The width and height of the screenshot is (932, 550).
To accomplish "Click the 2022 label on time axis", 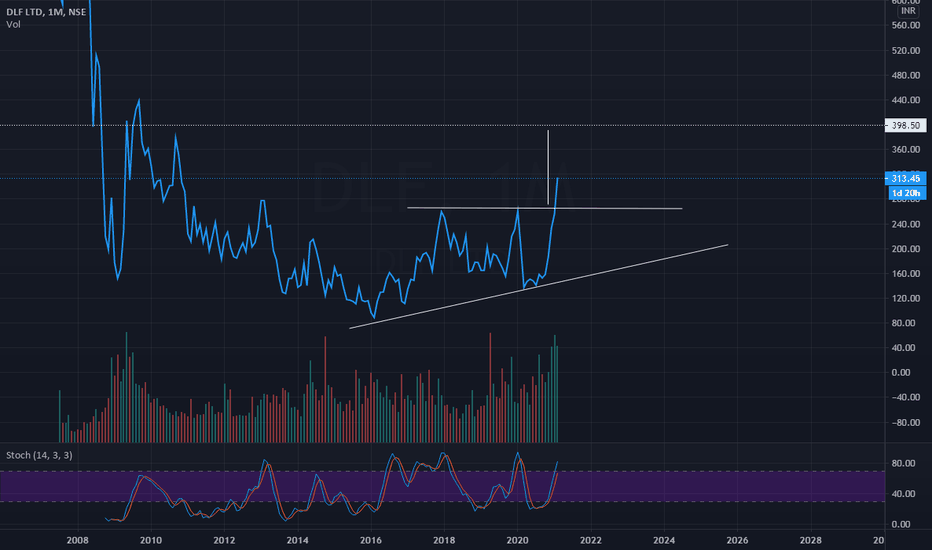I will 591,540.
